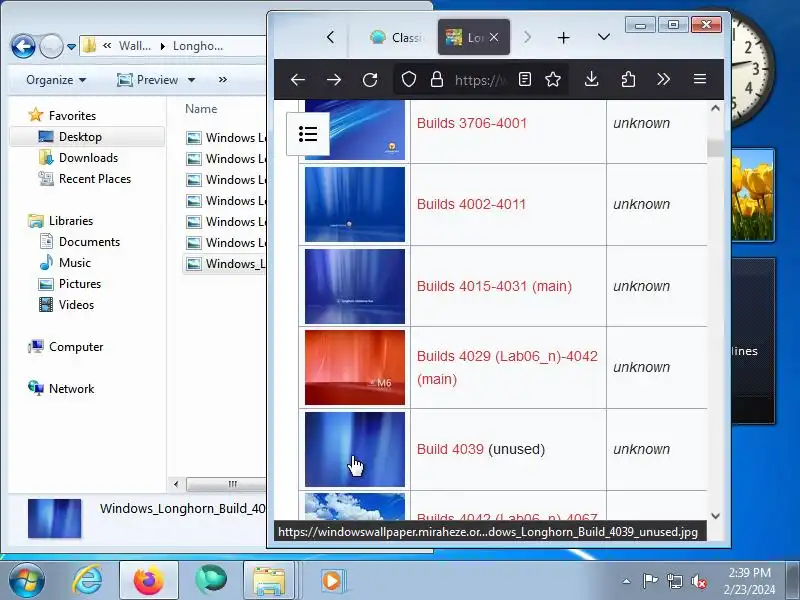800x600 pixels.
Task: Open the Organize menu in Explorer
Action: click(56, 80)
